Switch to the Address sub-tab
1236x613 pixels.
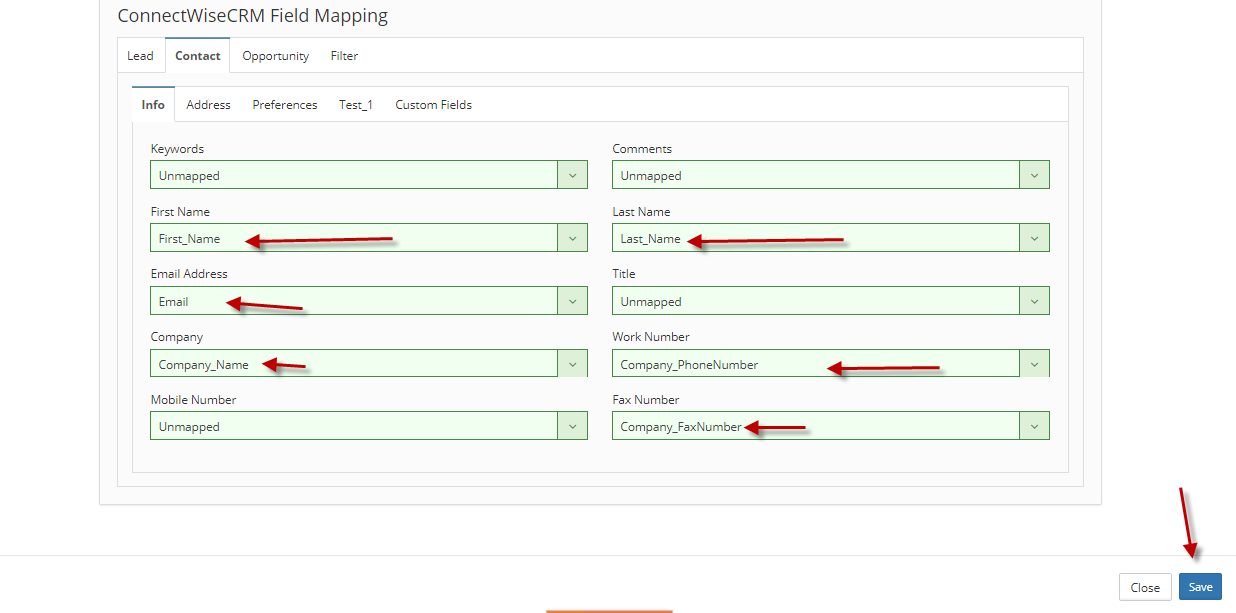pyautogui.click(x=208, y=104)
